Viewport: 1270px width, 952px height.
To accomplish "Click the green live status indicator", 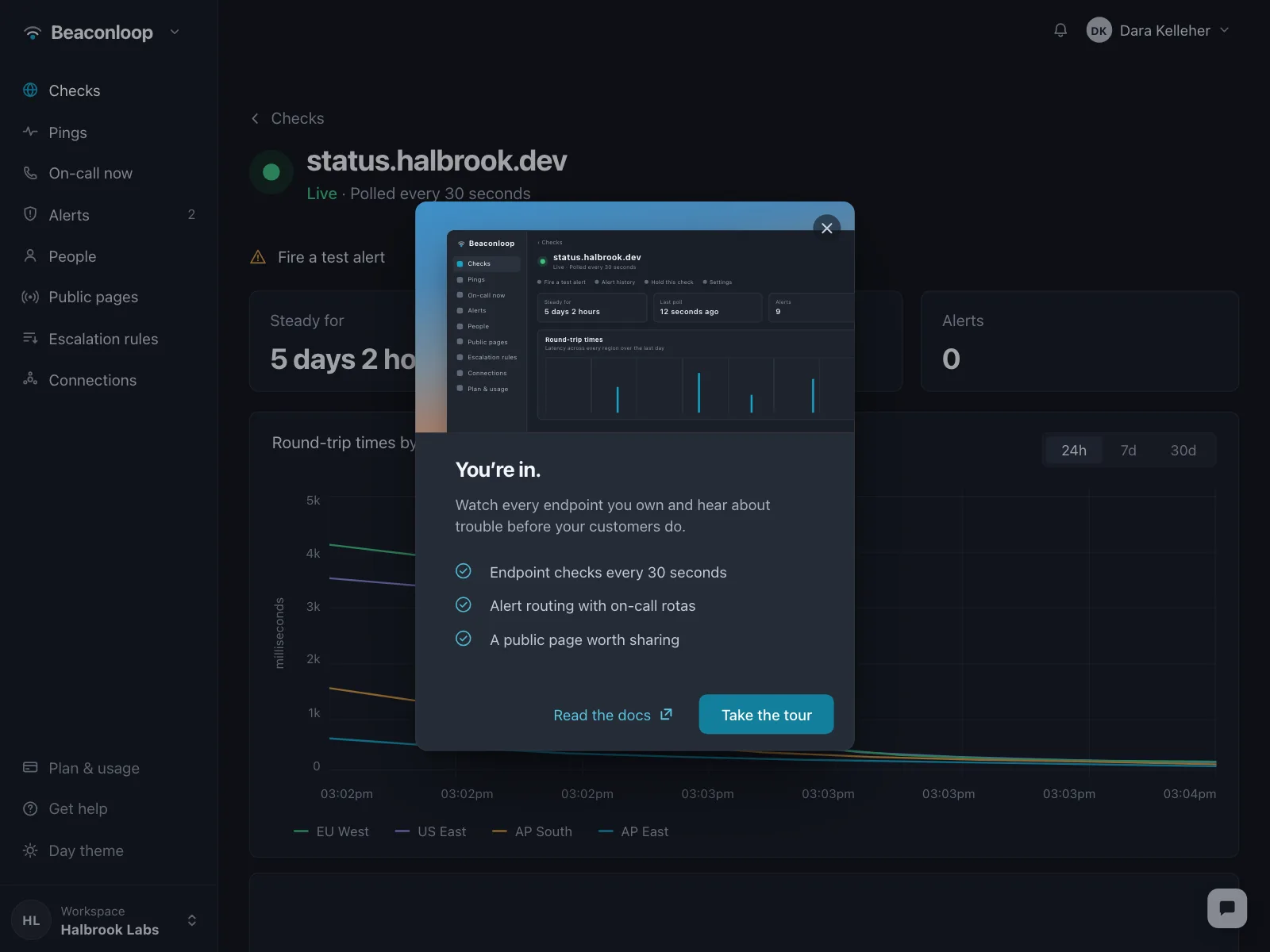I will click(x=271, y=172).
